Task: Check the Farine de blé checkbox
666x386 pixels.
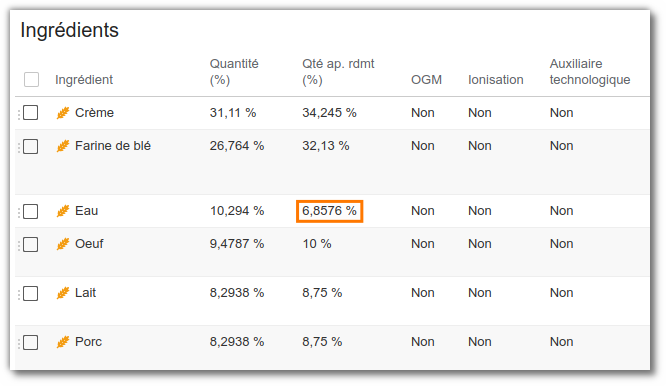Action: point(31,146)
